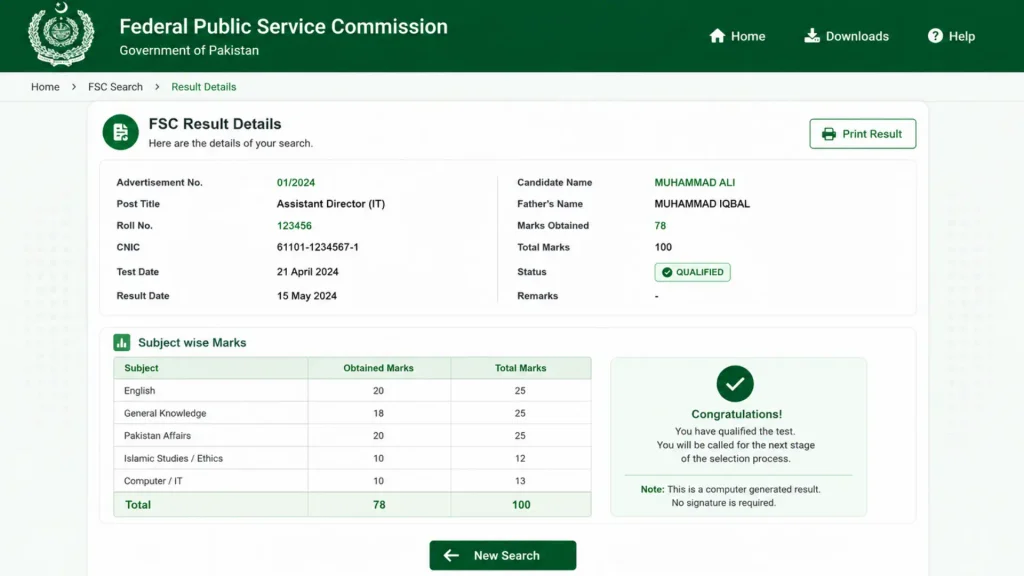The image size is (1024, 576).
Task: Click the total 100 in the table footer
Action: [x=521, y=505]
